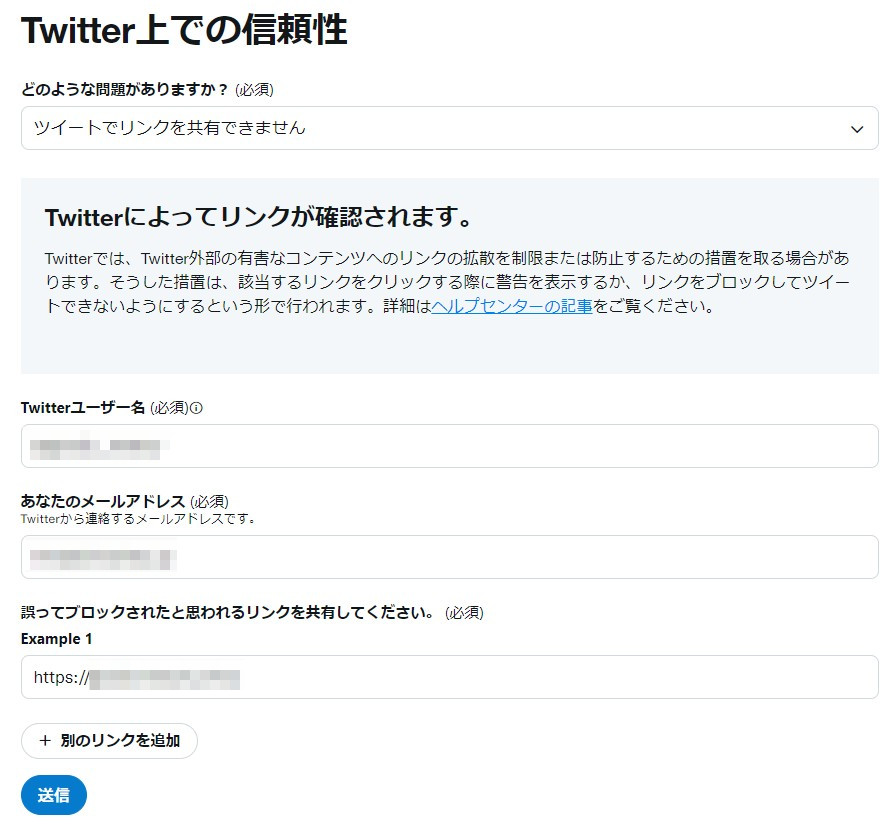
Task: Click the Example 1 link input field
Action: (449, 677)
